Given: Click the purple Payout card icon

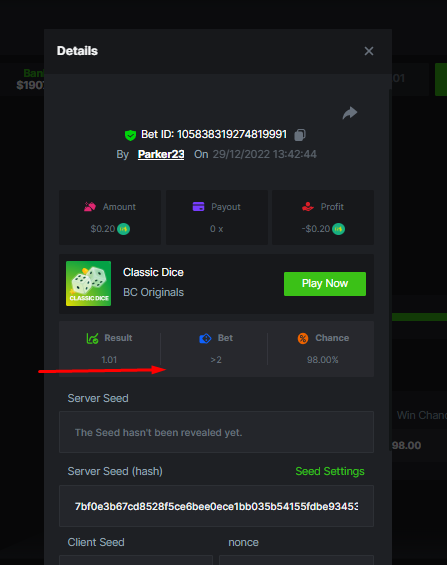Looking at the screenshot, I should pos(198,207).
